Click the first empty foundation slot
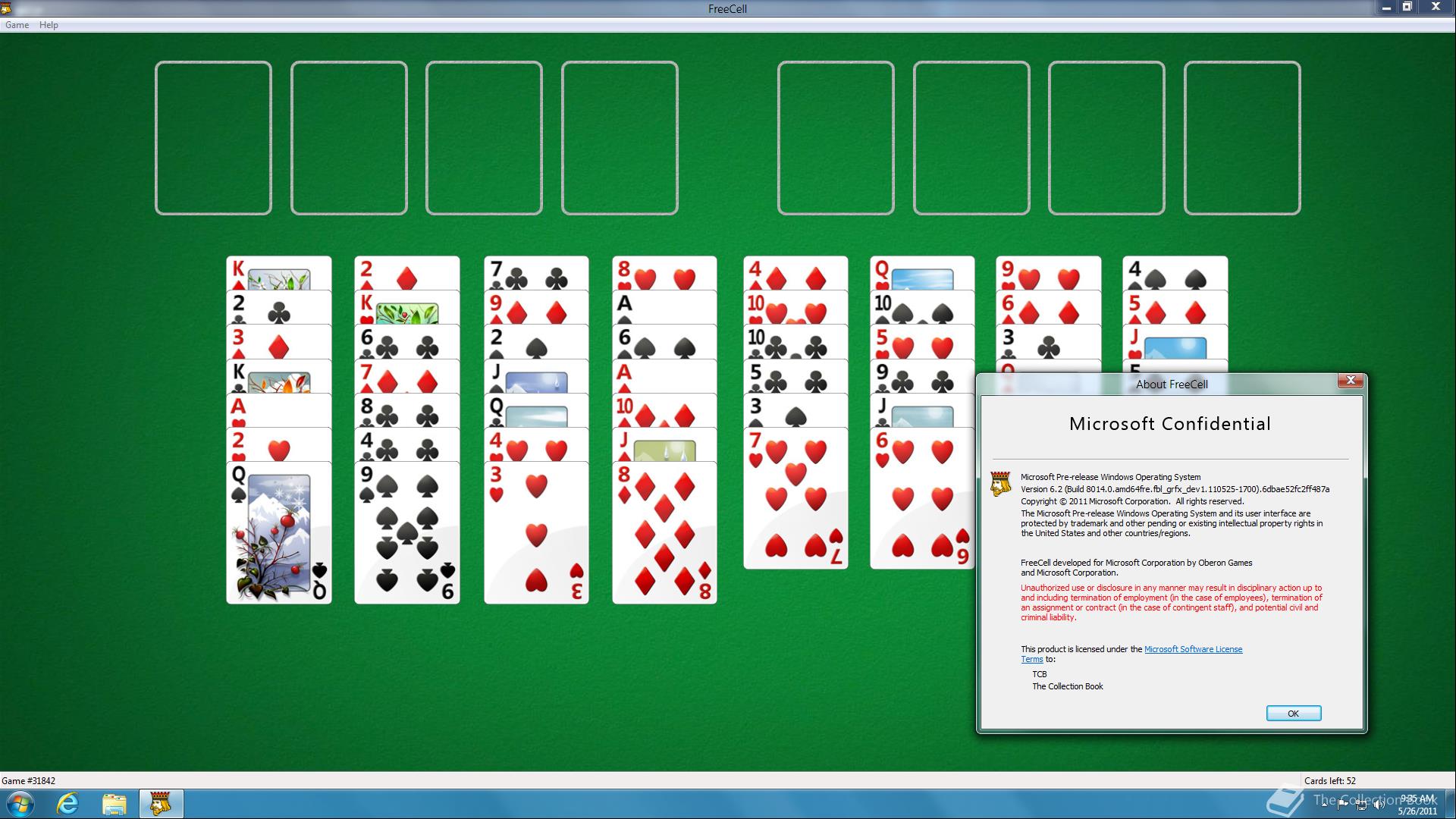 tap(836, 138)
